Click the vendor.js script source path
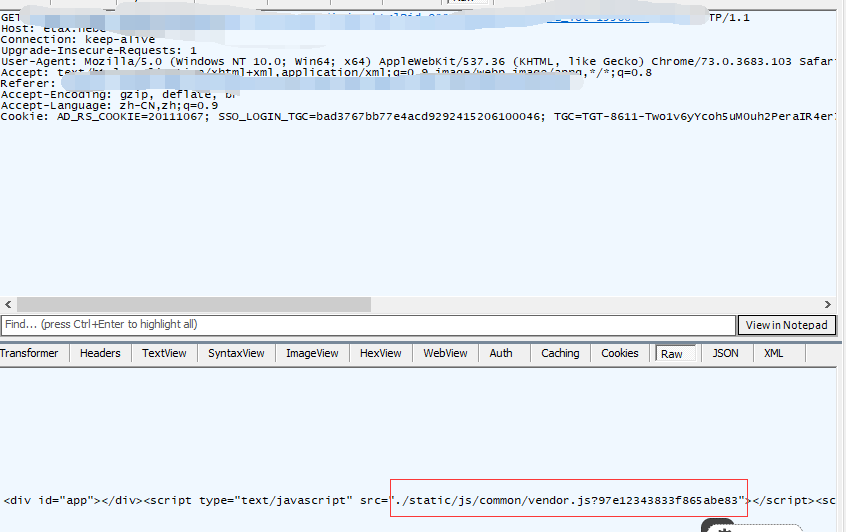846x532 pixels. [x=568, y=501]
